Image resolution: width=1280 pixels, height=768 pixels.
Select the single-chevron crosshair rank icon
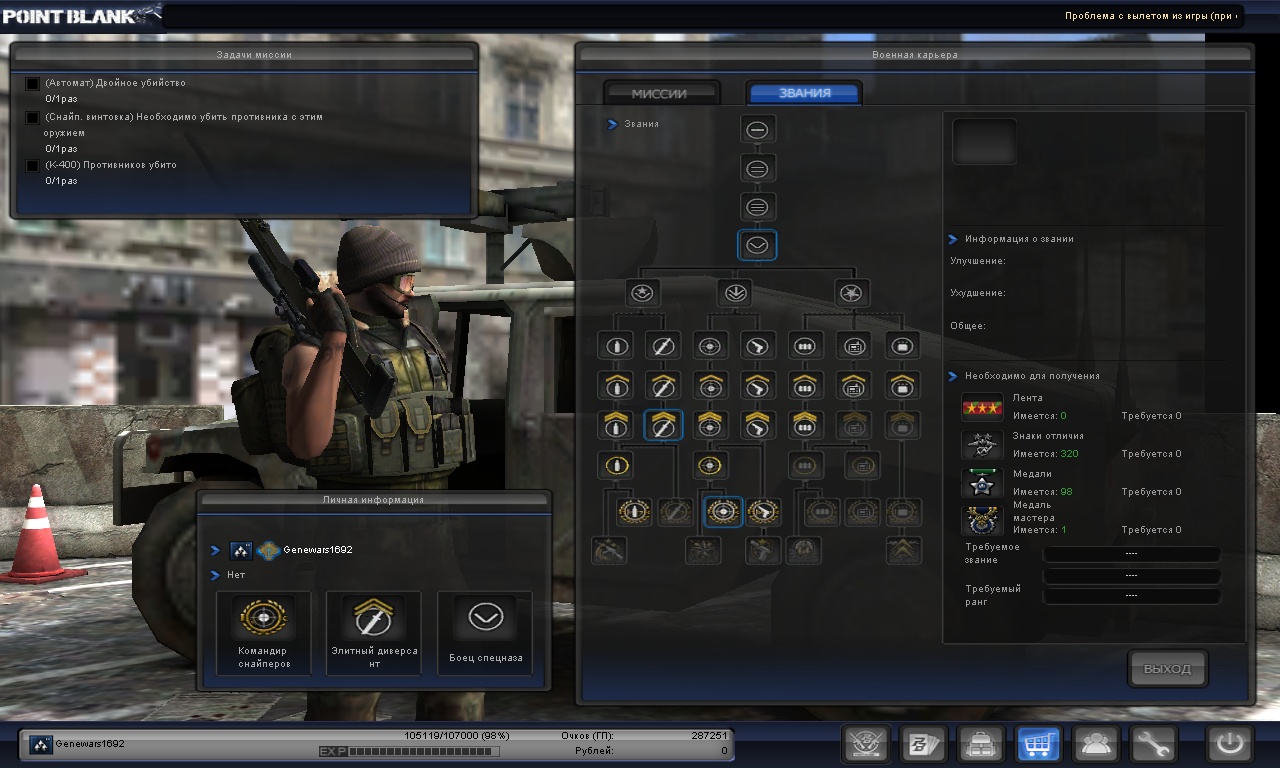tap(711, 386)
